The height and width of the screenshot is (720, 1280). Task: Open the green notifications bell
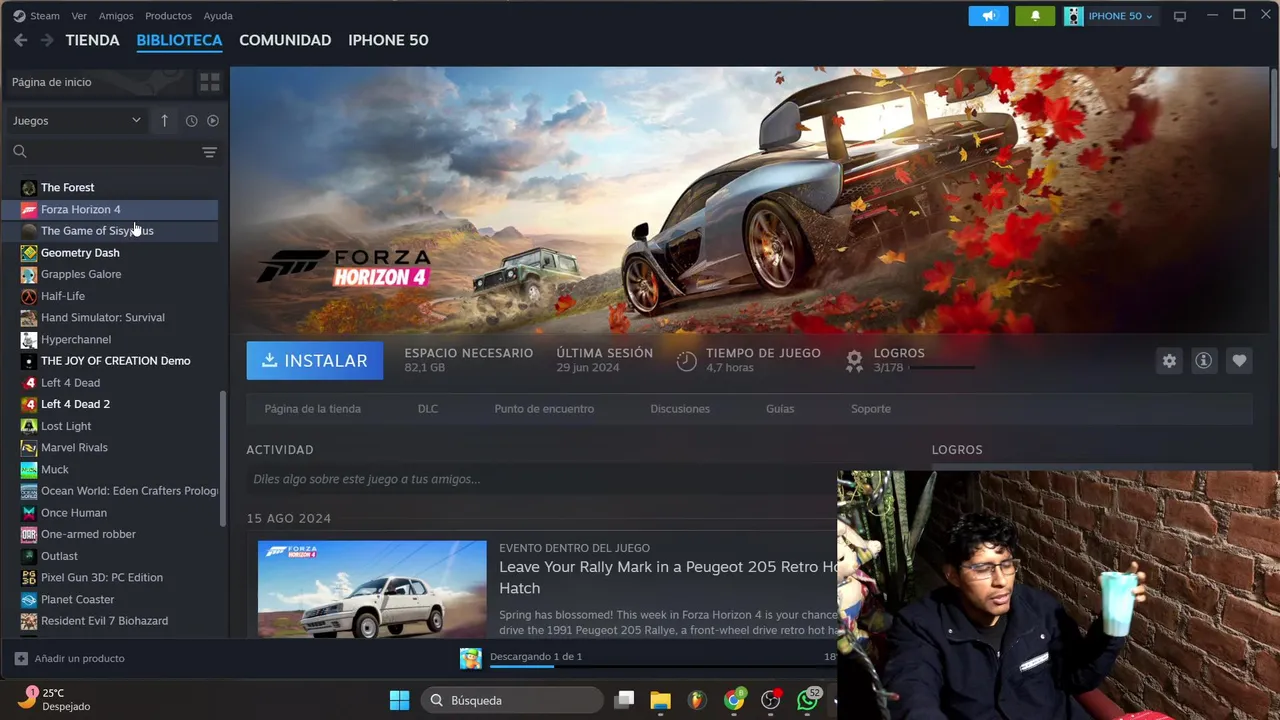click(x=1035, y=16)
